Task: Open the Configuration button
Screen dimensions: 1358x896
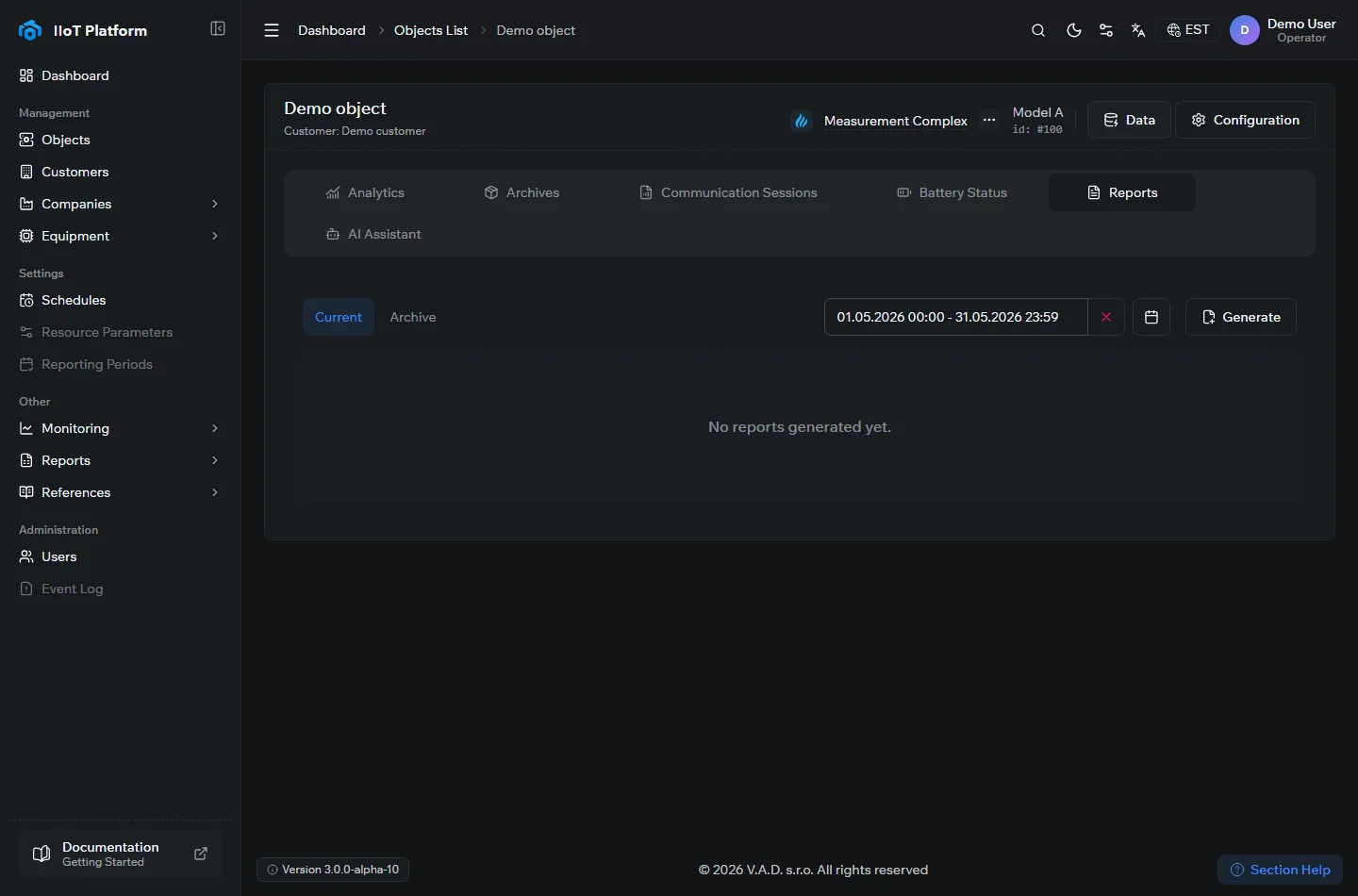Action: click(1245, 120)
